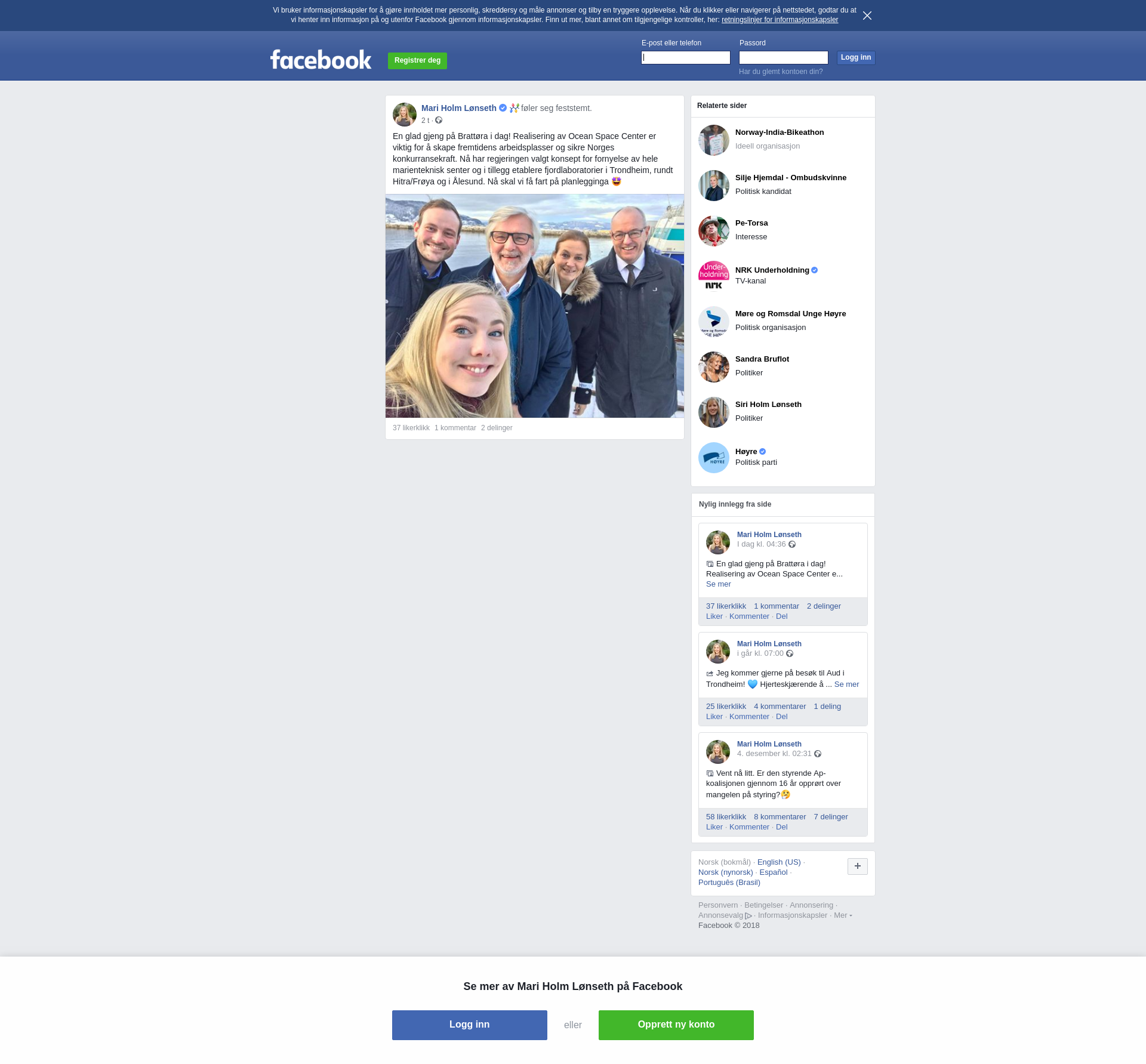
Task: Click Del on the 4. desember post
Action: click(782, 827)
